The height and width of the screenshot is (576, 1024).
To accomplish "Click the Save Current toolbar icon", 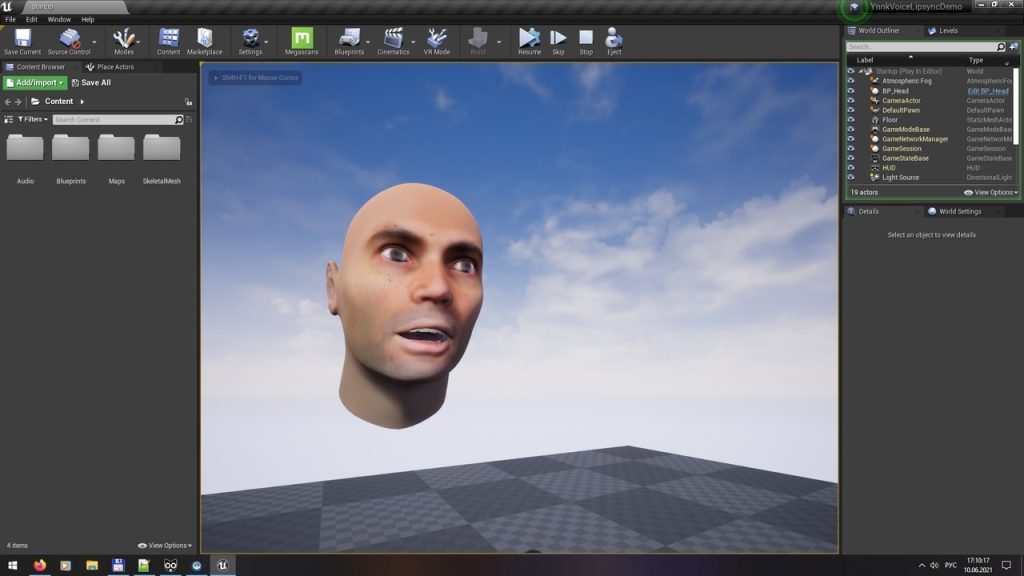I will [x=22, y=39].
